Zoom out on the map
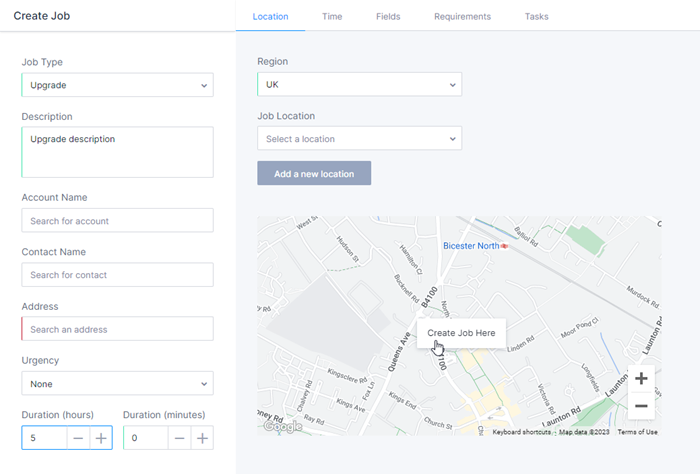 (641, 406)
